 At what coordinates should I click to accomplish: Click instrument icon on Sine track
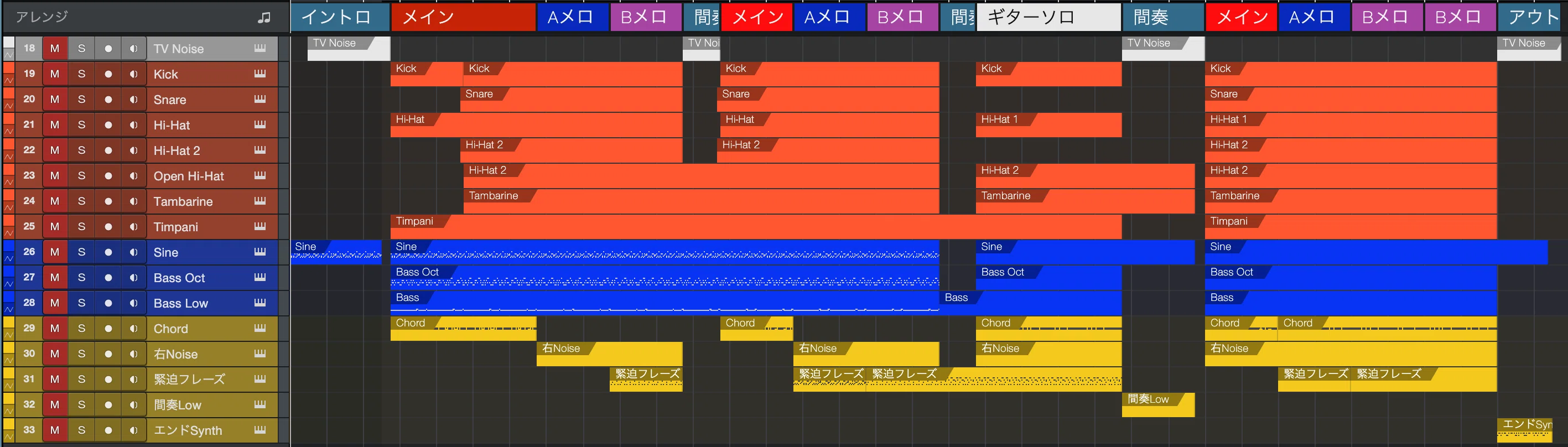tap(260, 252)
